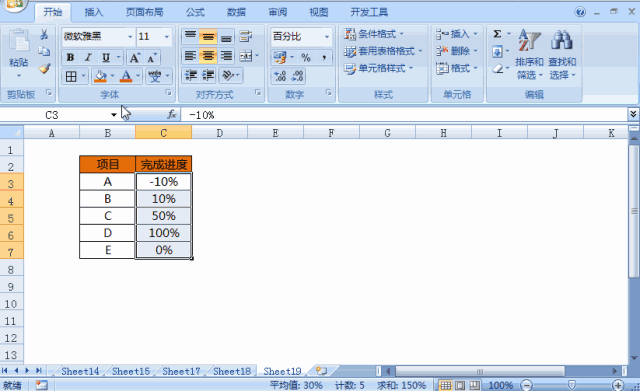Switch to Page Layout view icon
Viewport: 640px width, 391px height.
(x=460, y=385)
